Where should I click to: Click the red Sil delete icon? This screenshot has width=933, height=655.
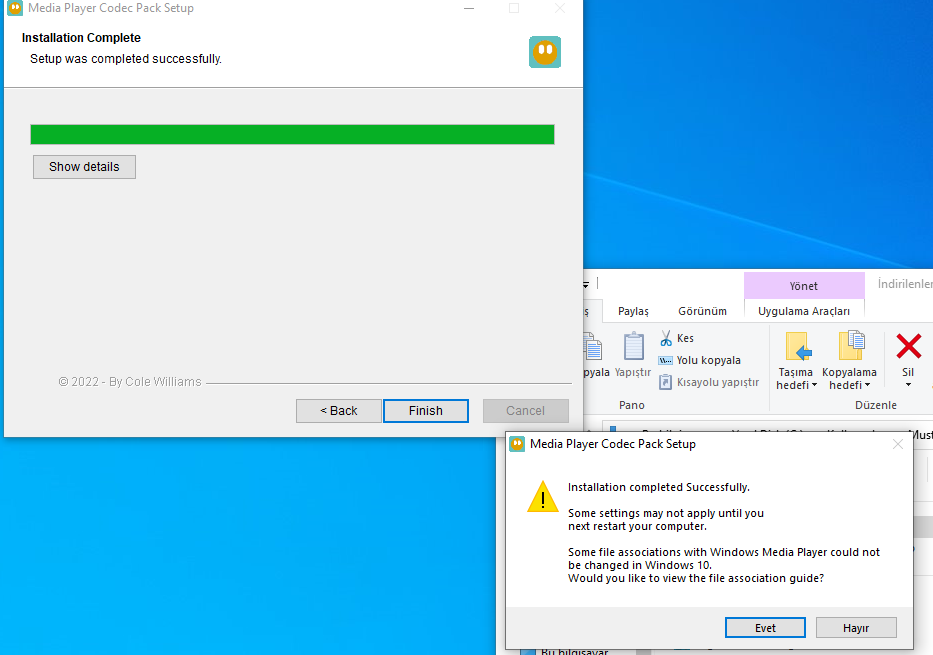[x=908, y=346]
